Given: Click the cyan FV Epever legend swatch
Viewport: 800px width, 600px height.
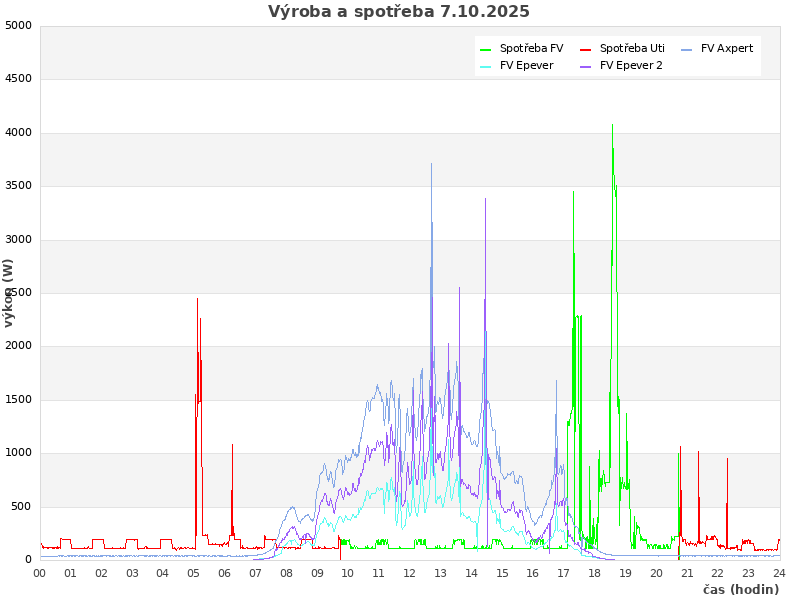Looking at the screenshot, I should coord(486,66).
